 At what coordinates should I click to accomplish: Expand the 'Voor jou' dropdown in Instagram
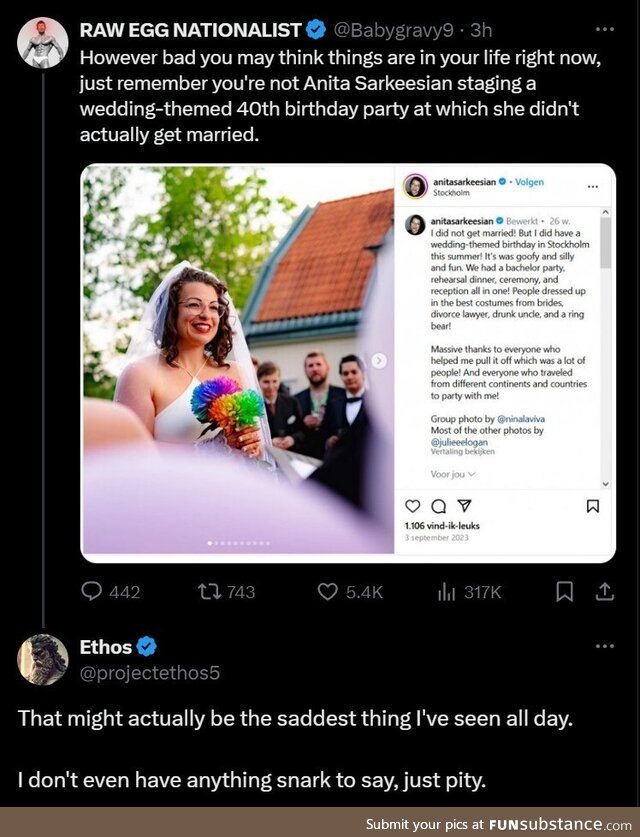(x=453, y=473)
